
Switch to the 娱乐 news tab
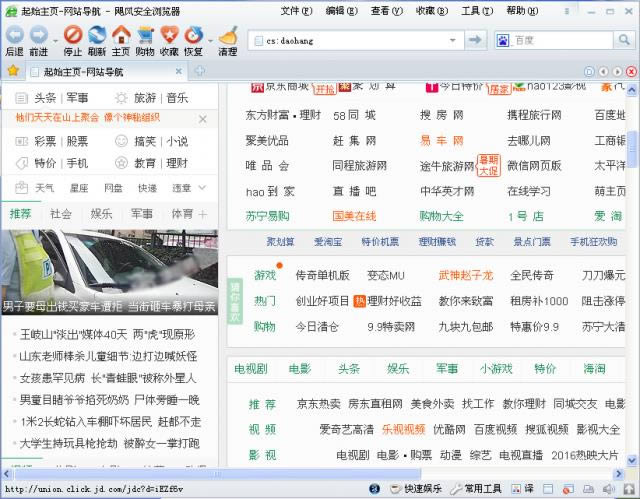coord(101,213)
